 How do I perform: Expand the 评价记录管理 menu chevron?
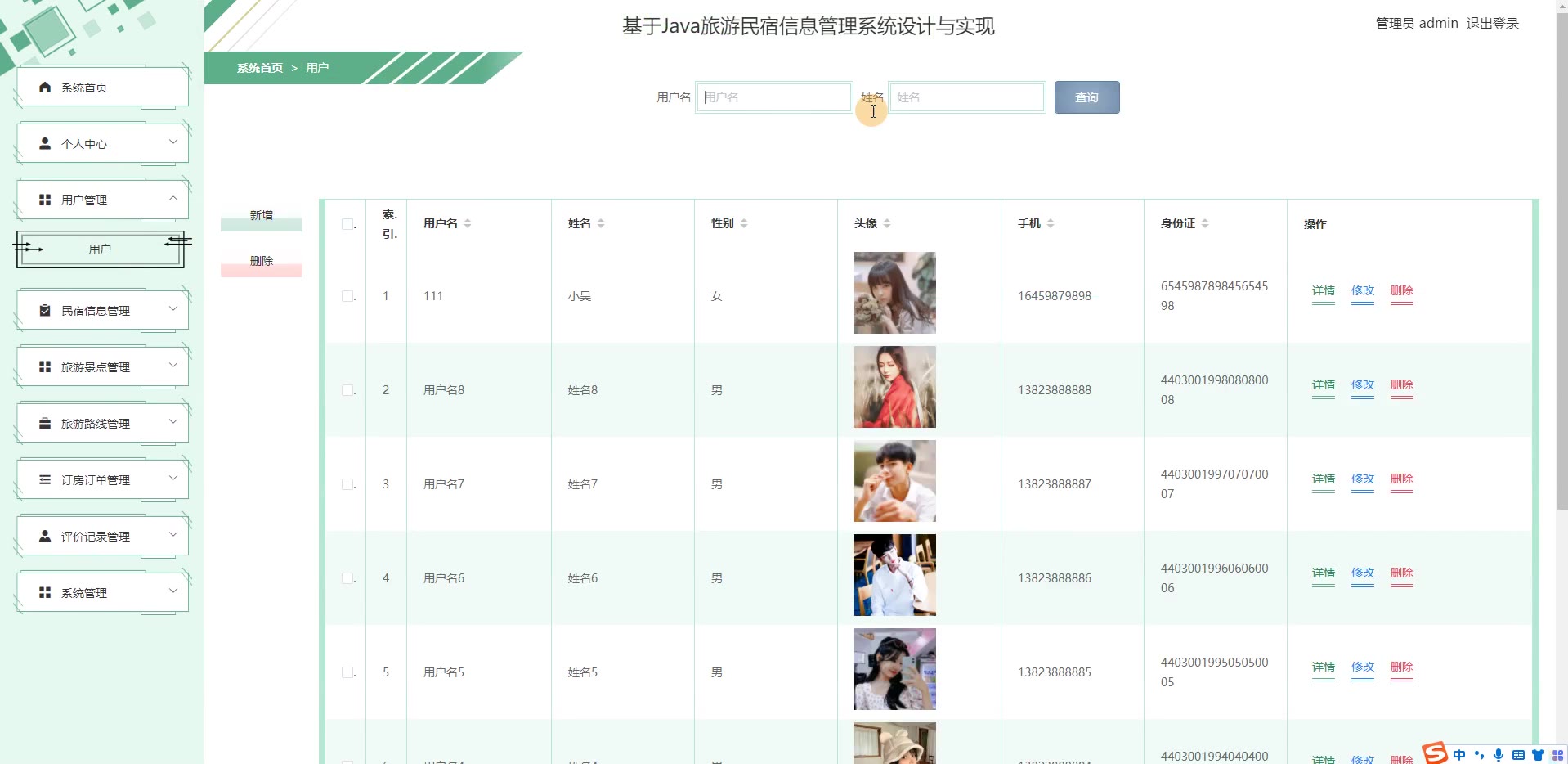pos(173,534)
